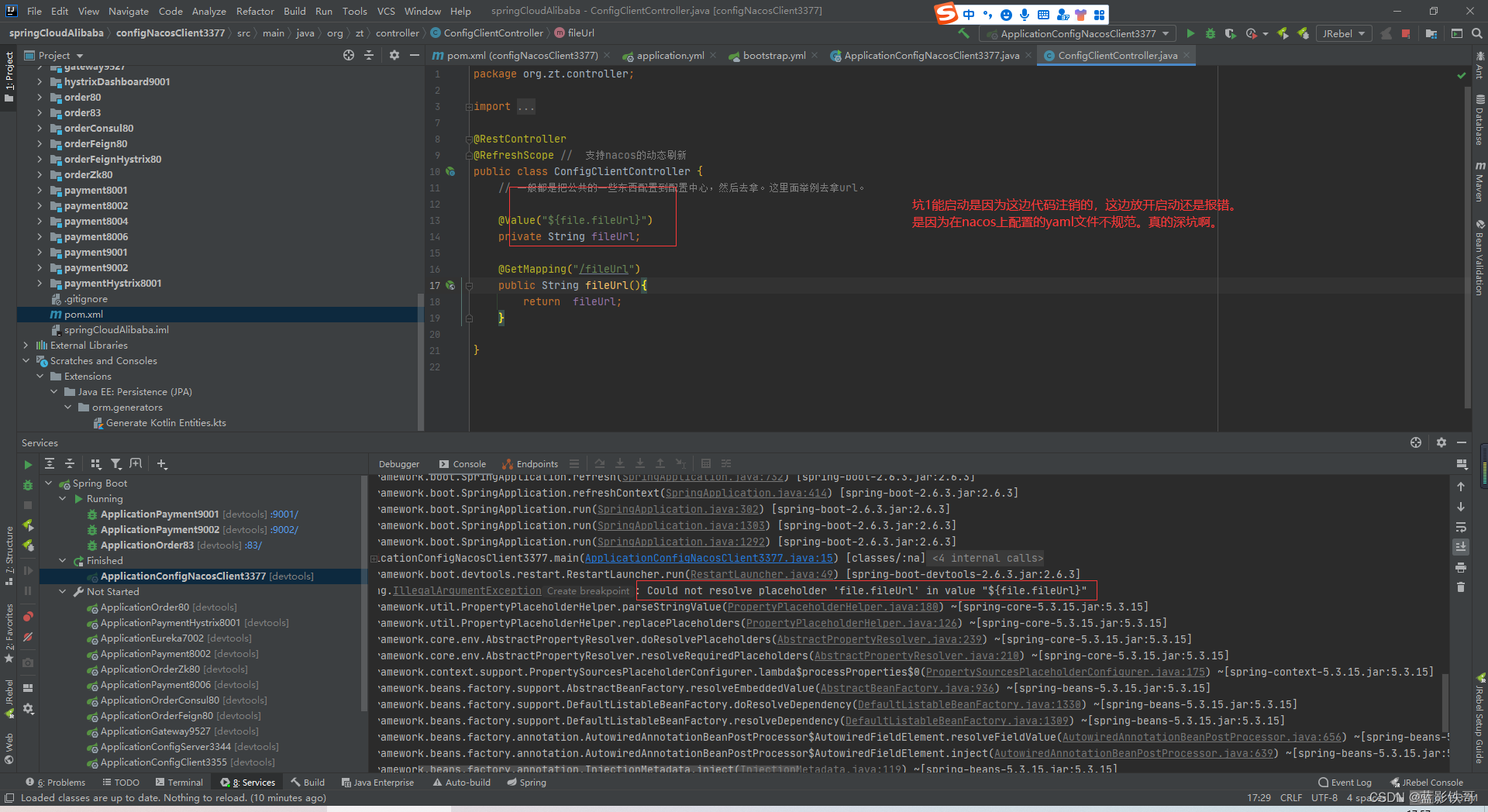The width and height of the screenshot is (1488, 812).
Task: Expand the payment8001 module folder
Action: point(40,190)
